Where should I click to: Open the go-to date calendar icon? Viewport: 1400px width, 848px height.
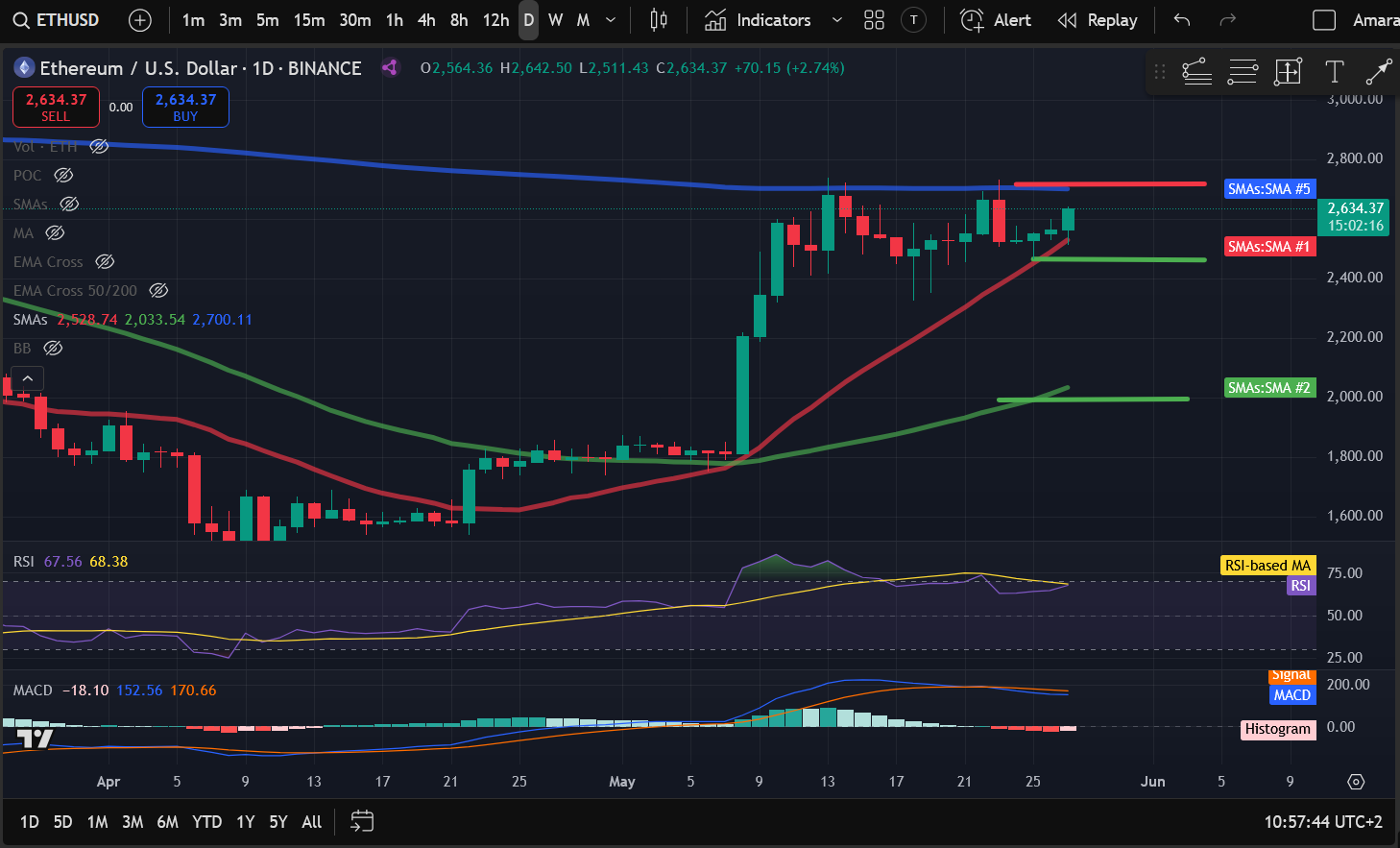362,821
